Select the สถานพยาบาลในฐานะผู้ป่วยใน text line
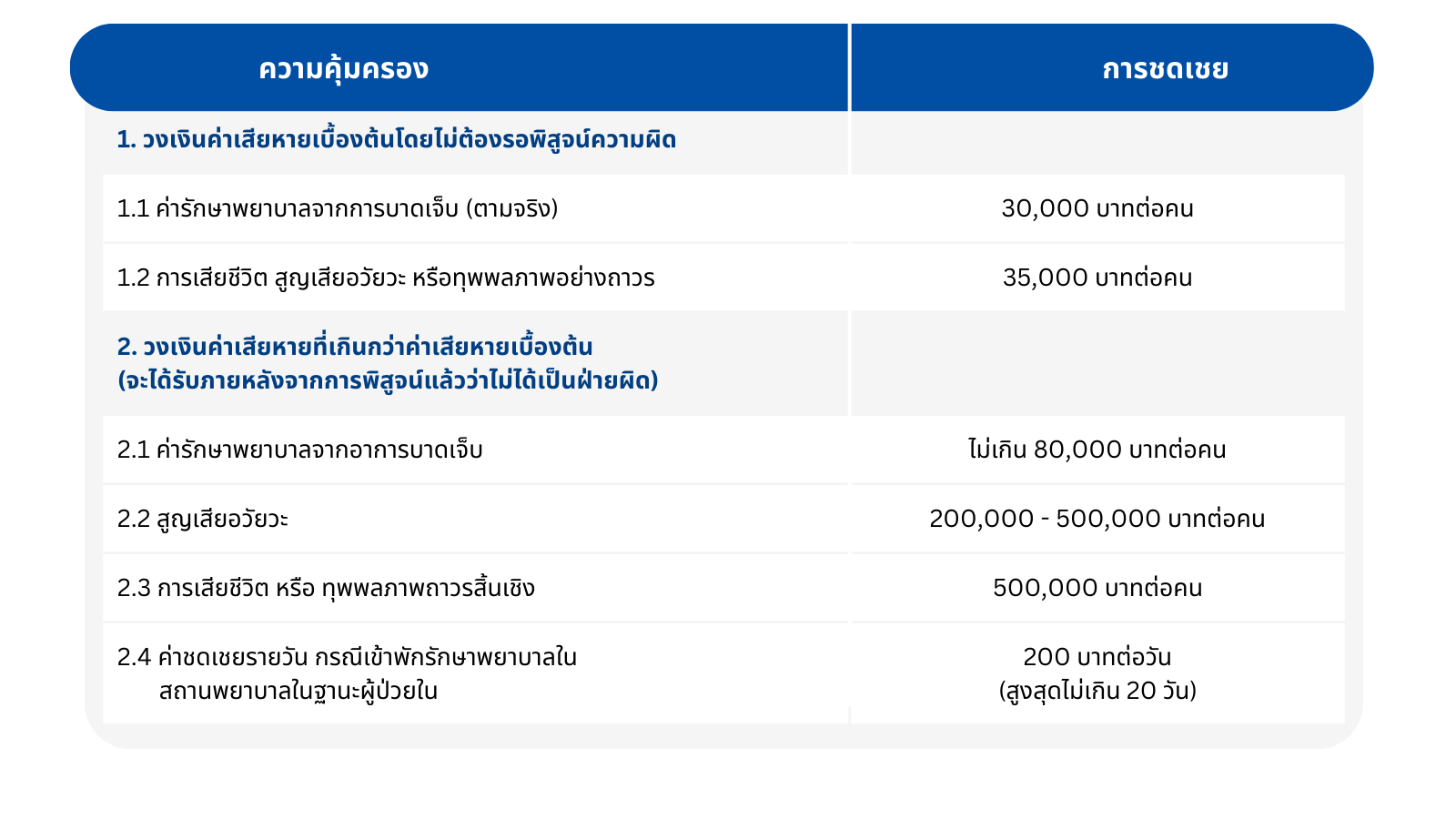Viewport: 1456px width, 819px height. pyautogui.click(x=298, y=691)
